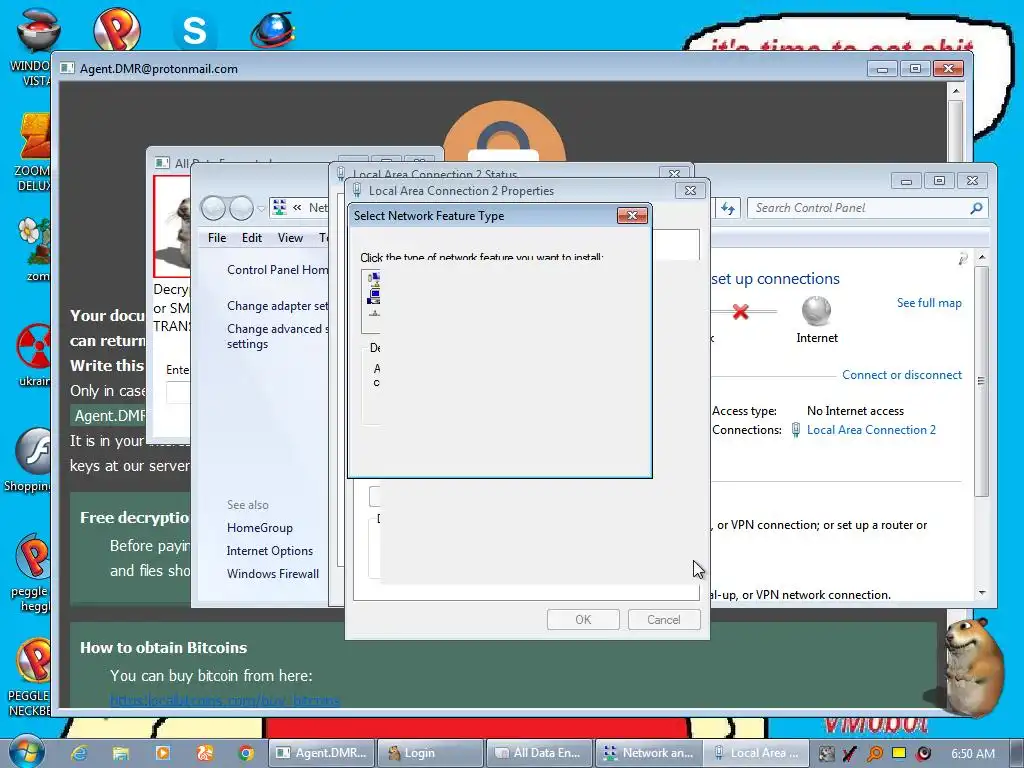Click the yellow square tray icon
This screenshot has width=1024, height=768.
tap(899, 753)
